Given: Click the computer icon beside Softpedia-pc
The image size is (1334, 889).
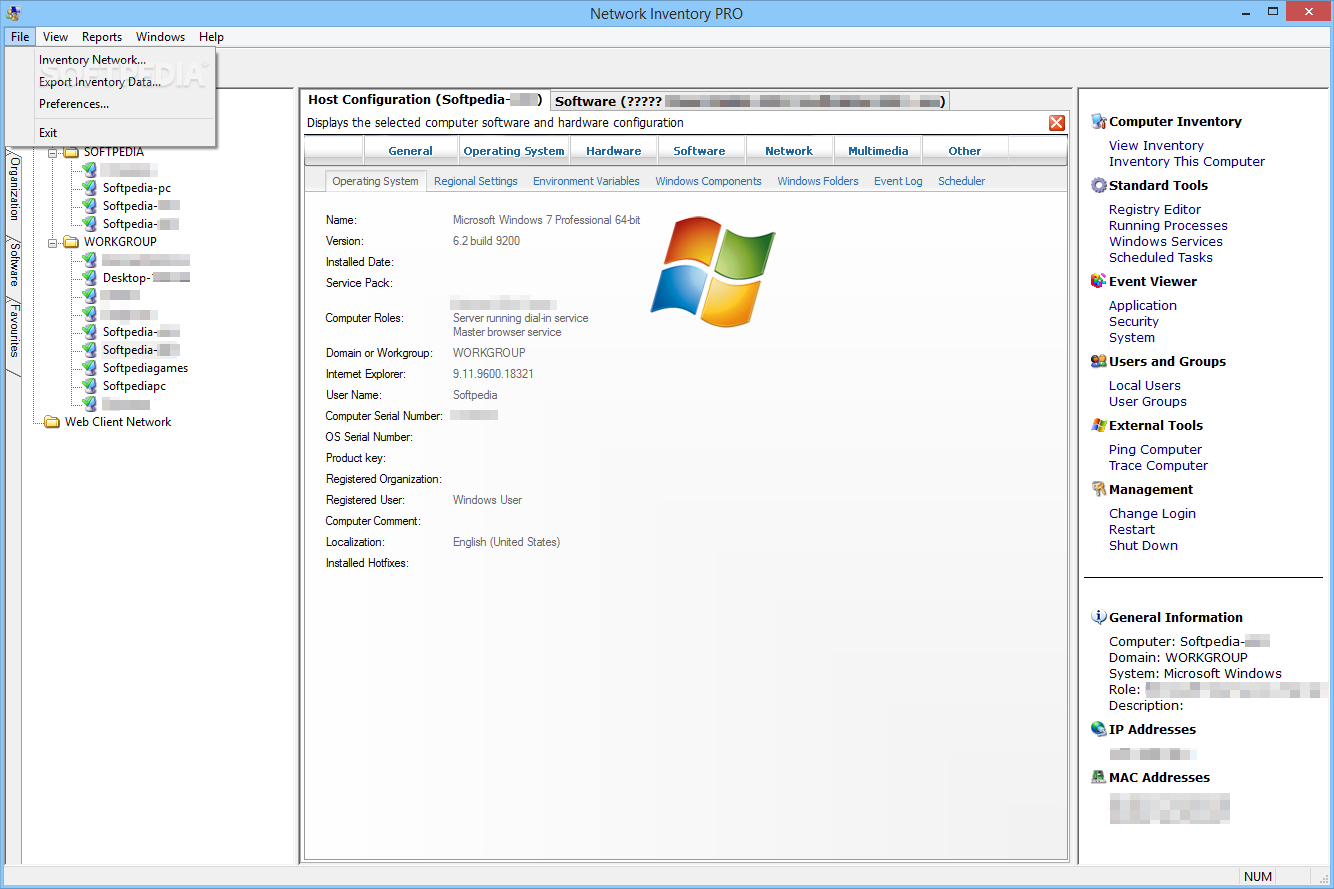Looking at the screenshot, I should pos(89,187).
